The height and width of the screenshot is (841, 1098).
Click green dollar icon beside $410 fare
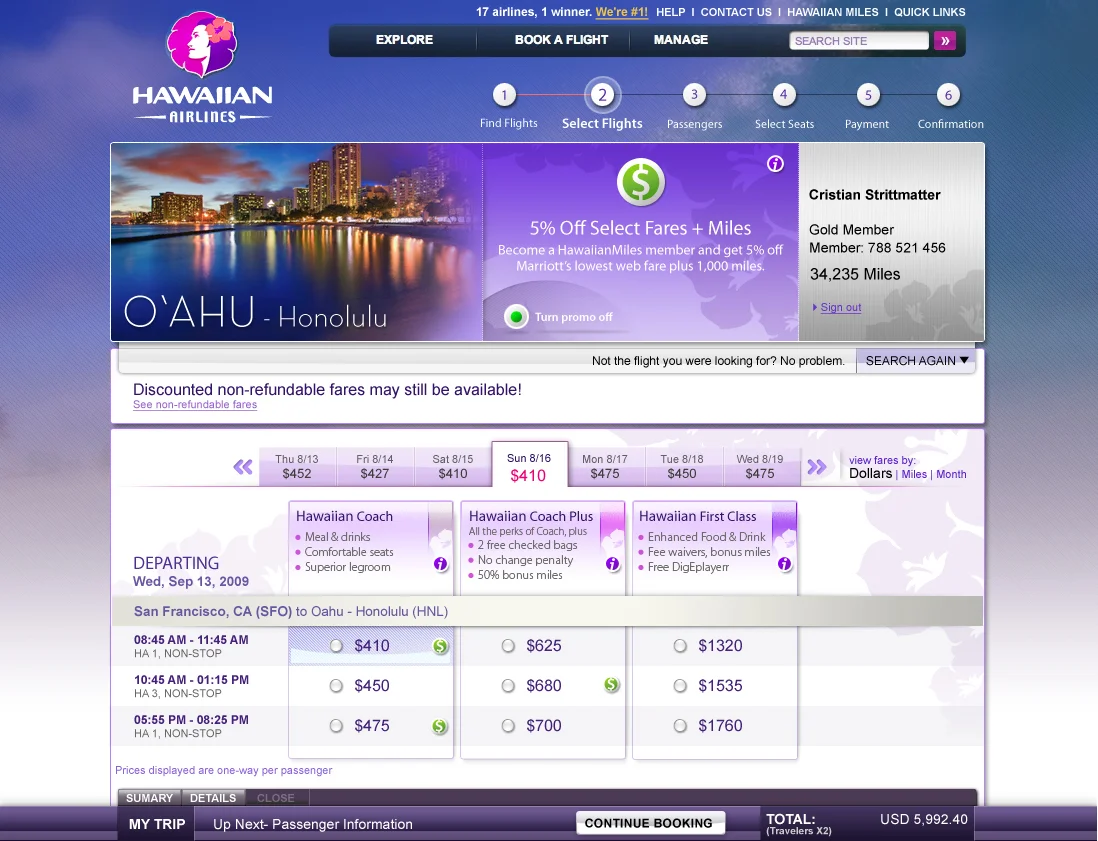pos(440,646)
